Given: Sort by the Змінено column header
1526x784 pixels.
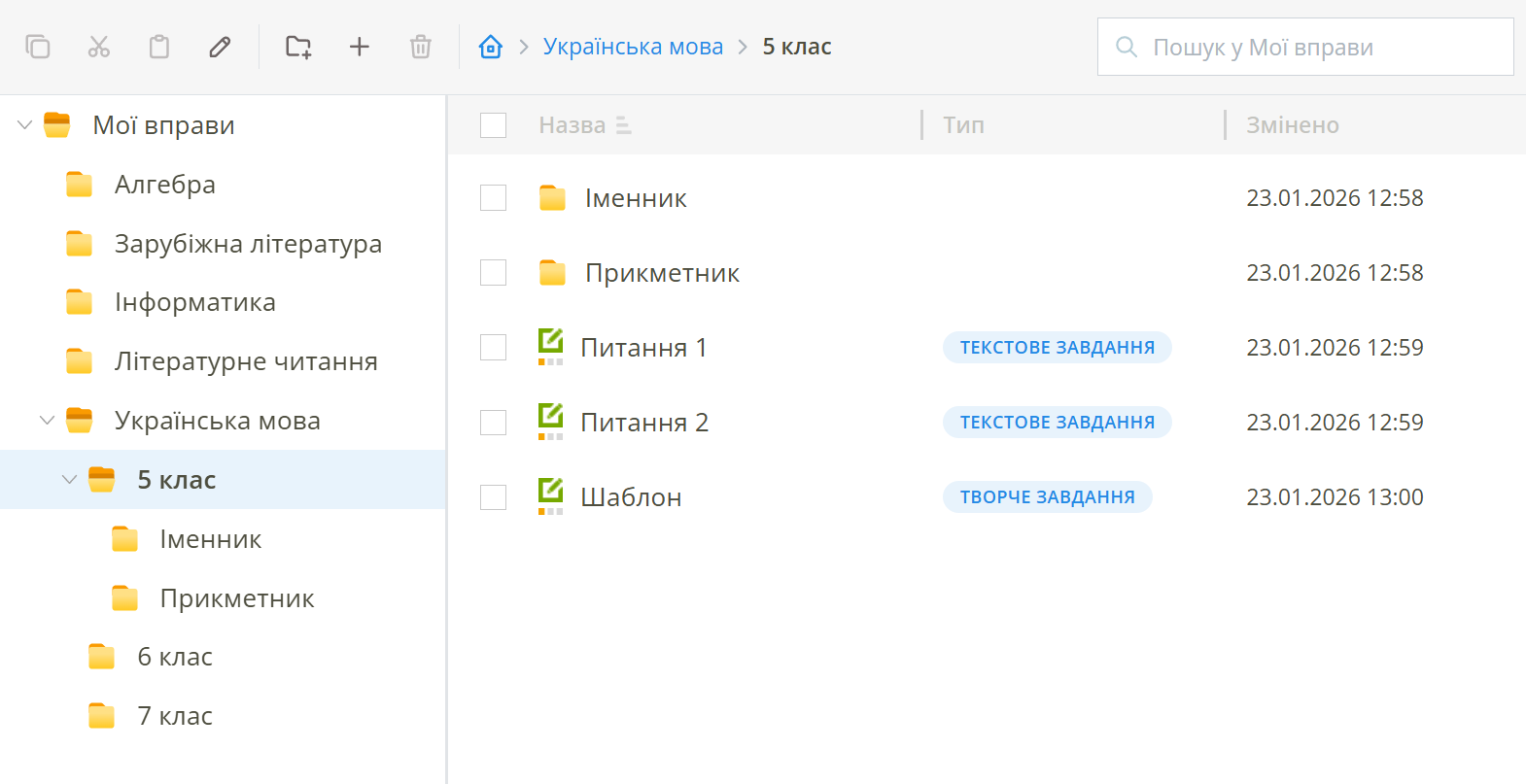Looking at the screenshot, I should (1293, 125).
